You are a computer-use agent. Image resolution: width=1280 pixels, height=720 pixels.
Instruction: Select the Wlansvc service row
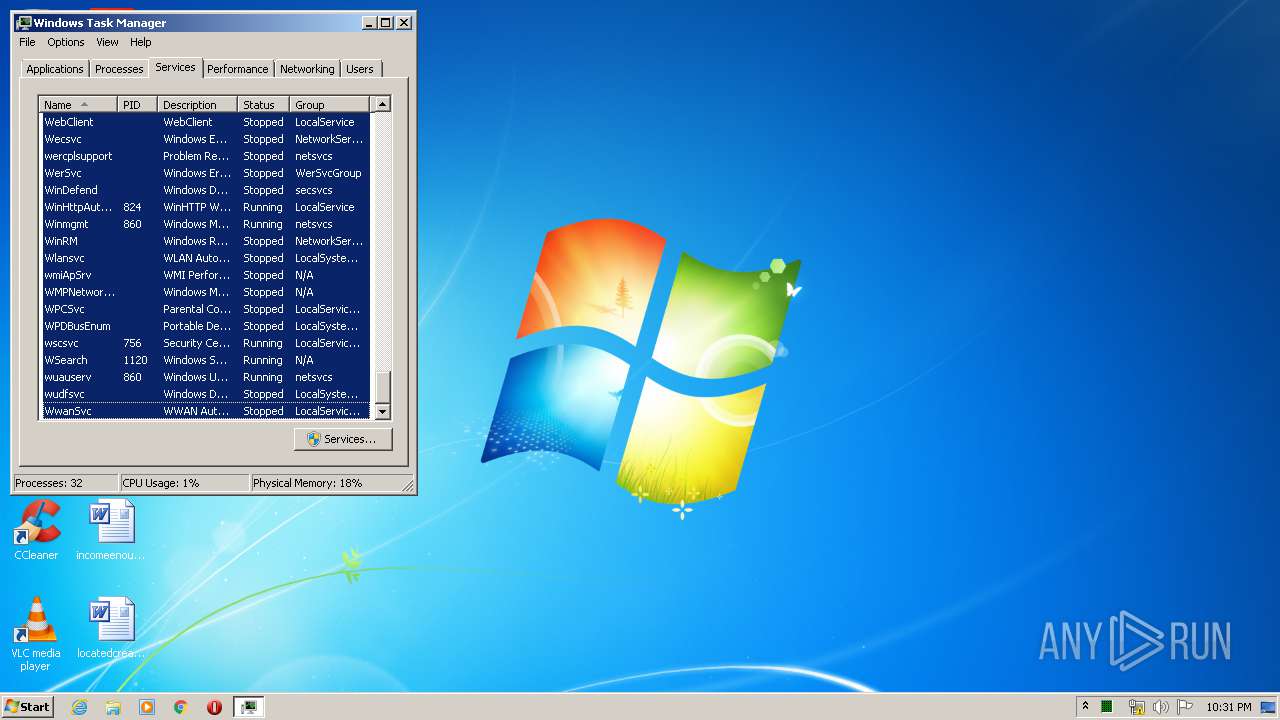[x=205, y=258]
